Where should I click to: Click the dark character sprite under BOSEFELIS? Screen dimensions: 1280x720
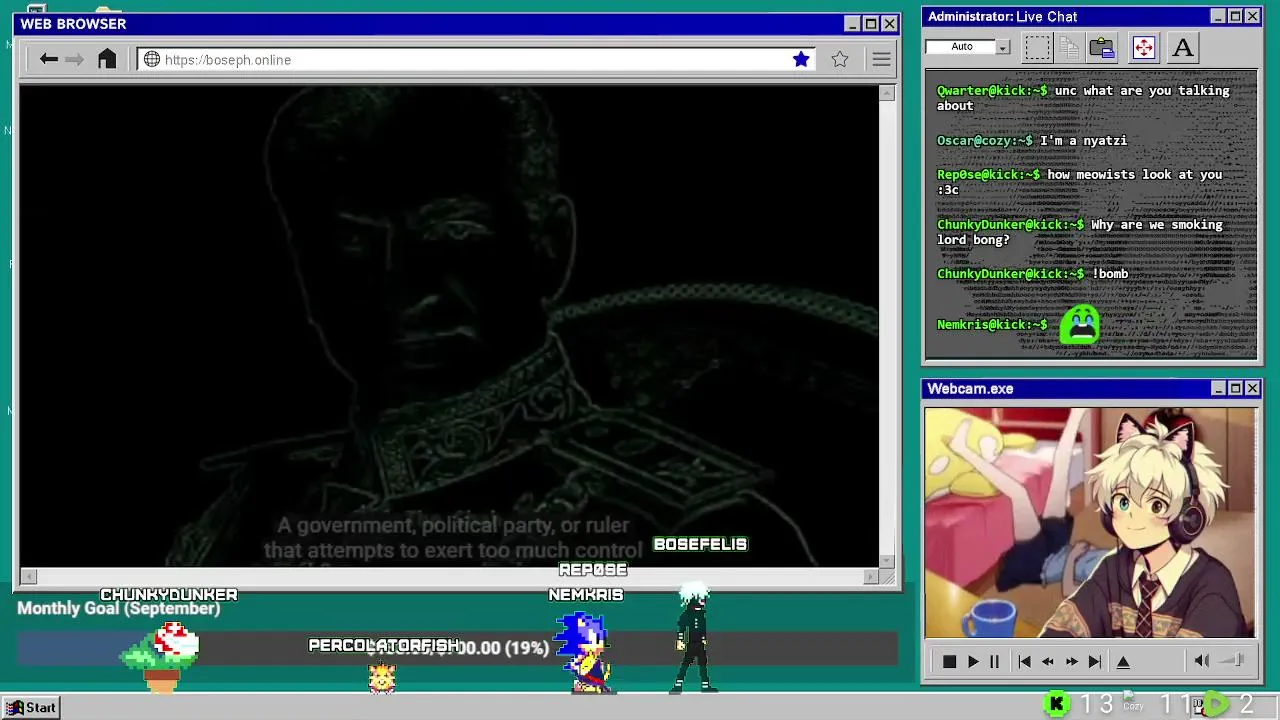694,640
